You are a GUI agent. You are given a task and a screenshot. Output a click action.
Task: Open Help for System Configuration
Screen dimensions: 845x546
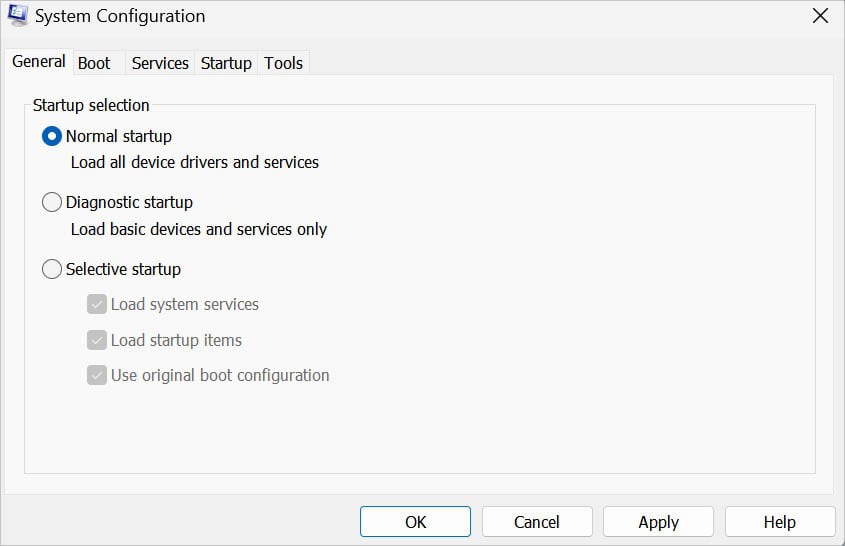click(x=779, y=521)
